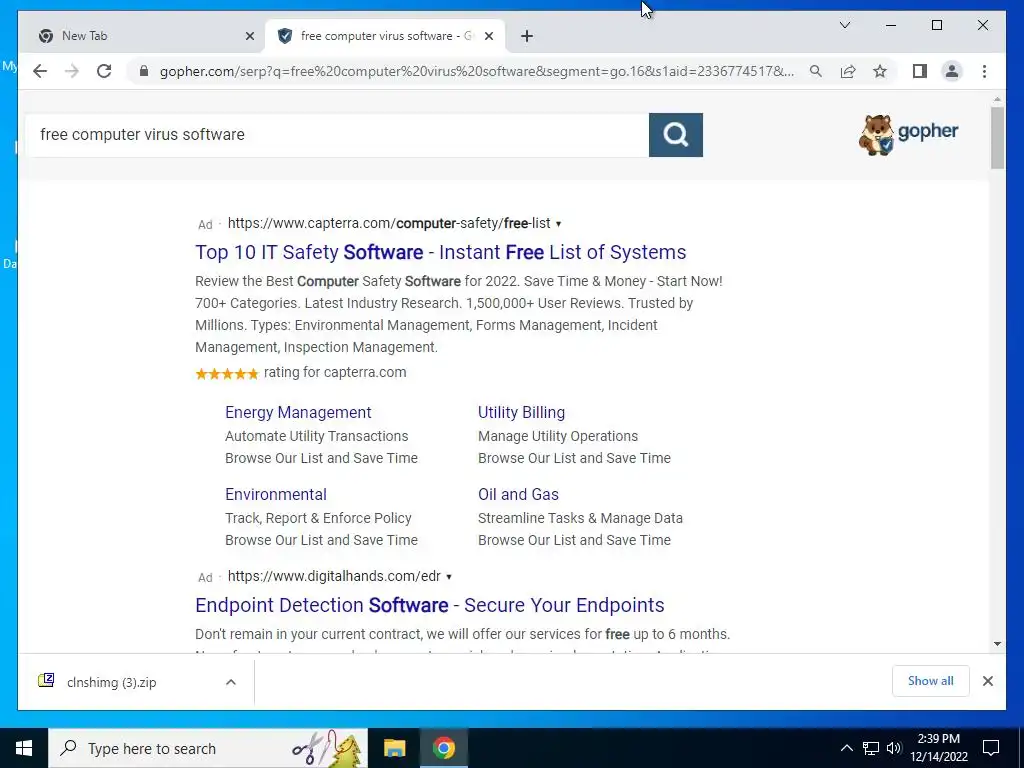Click the gopher logo
1024x768 pixels.
point(908,135)
